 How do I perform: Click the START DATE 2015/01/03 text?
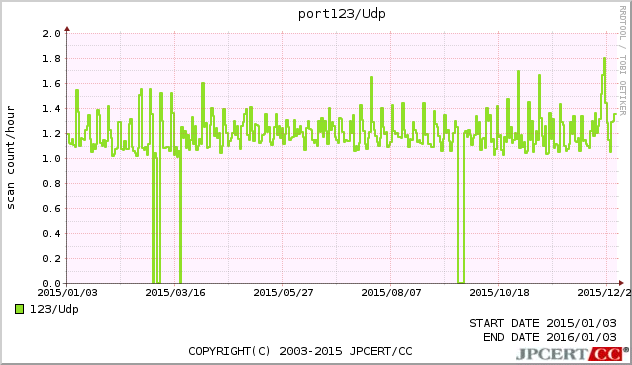[543, 323]
